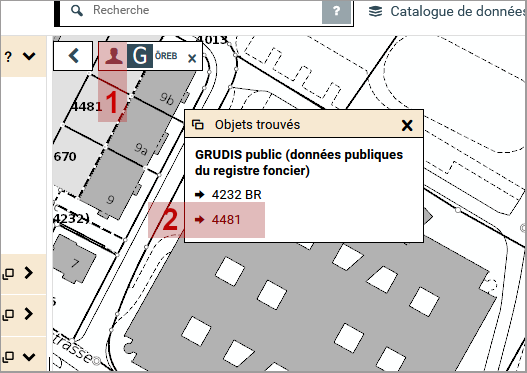Click the Objets trouvés window icon
The width and height of the screenshot is (527, 373).
click(x=198, y=125)
